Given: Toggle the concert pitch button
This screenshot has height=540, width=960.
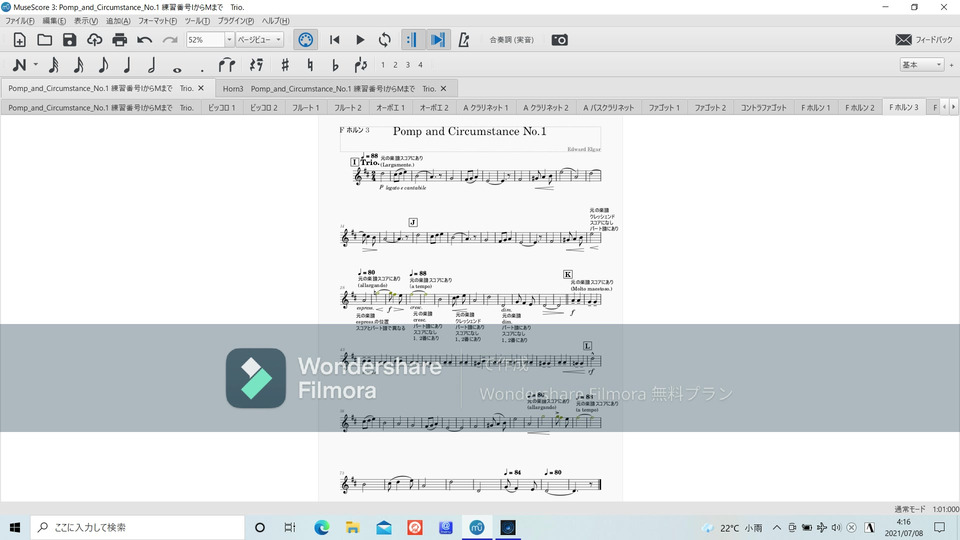Looking at the screenshot, I should tap(511, 40).
